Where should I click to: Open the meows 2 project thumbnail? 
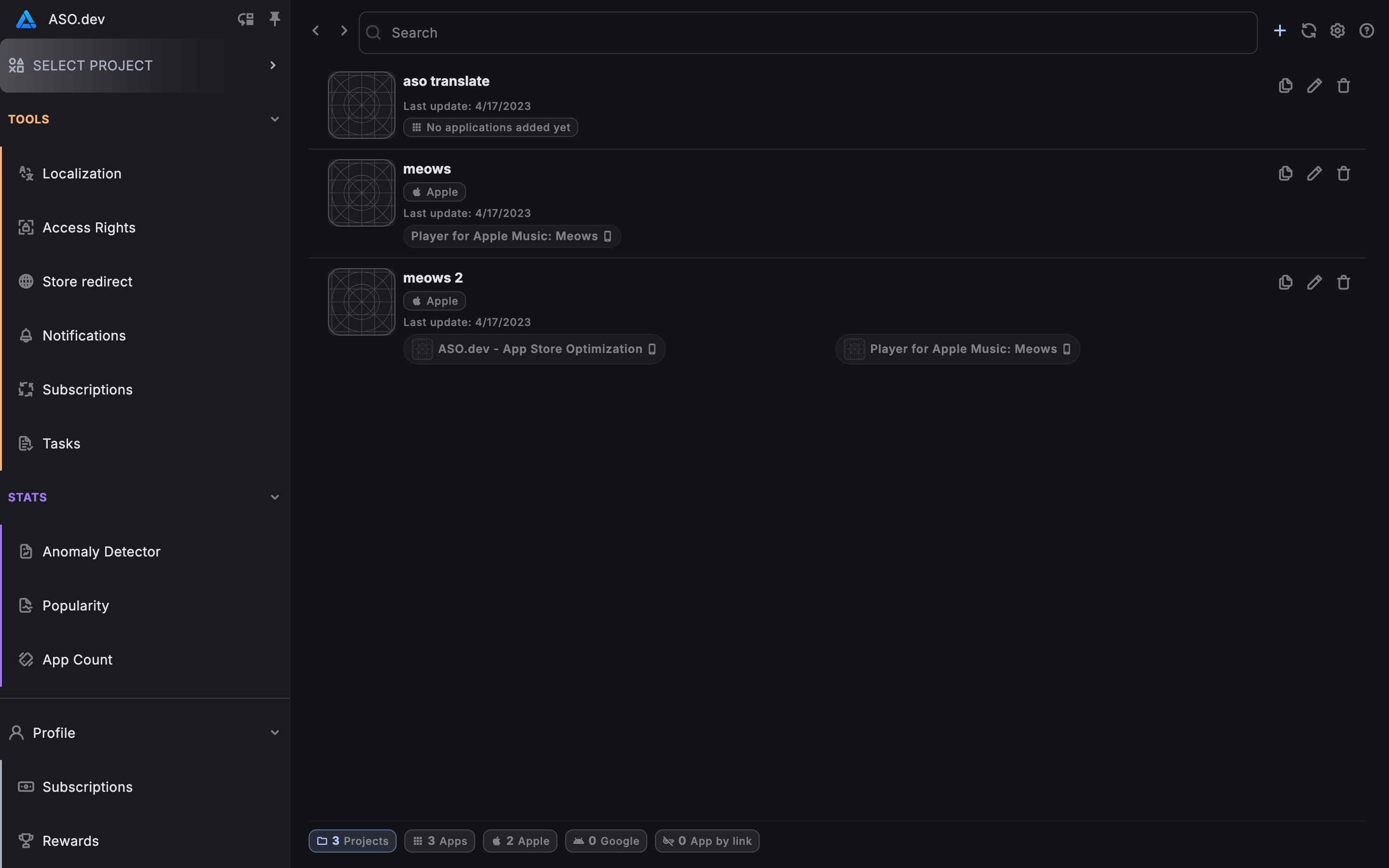362,302
